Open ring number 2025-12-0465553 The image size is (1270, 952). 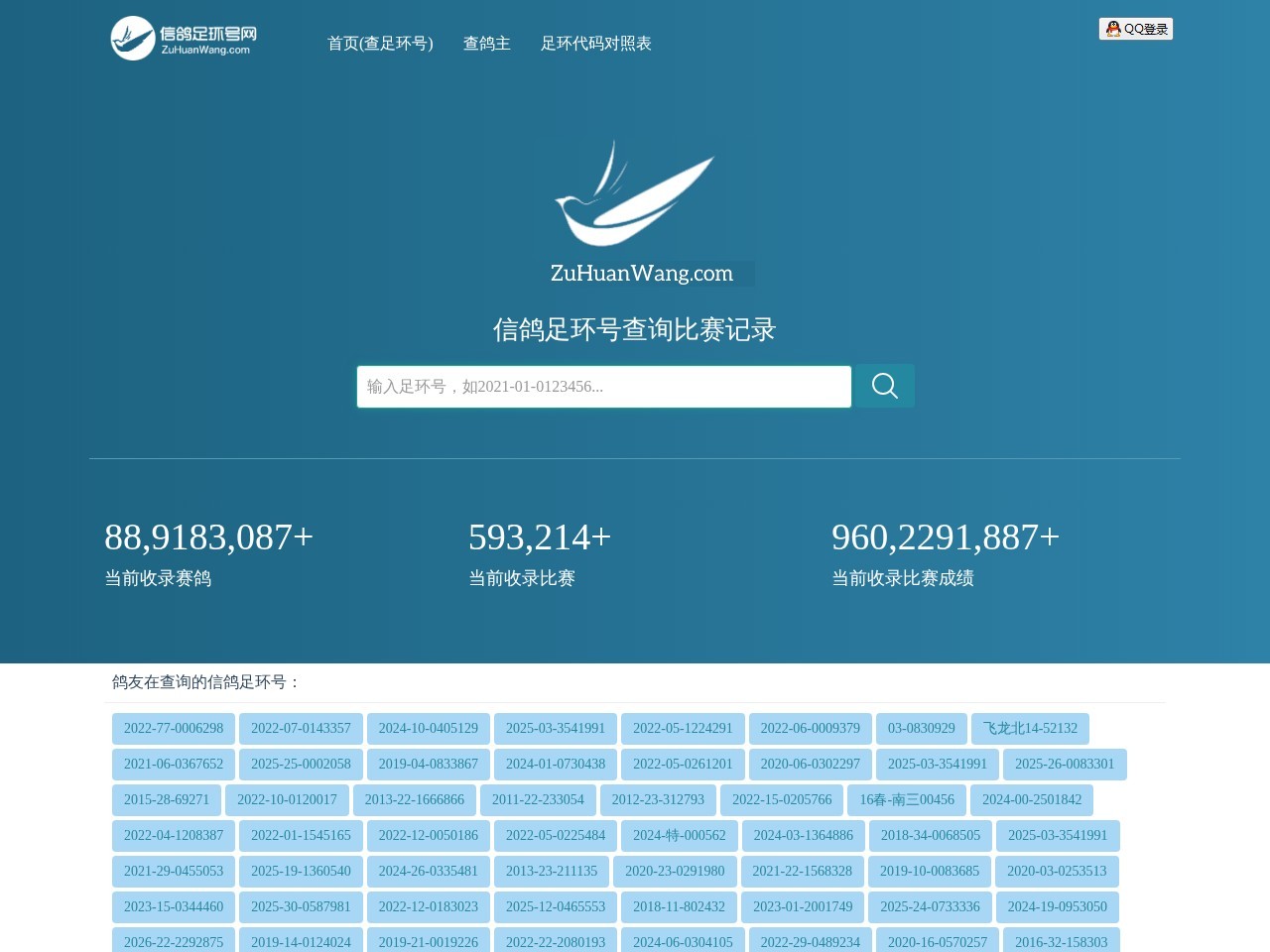click(x=556, y=907)
